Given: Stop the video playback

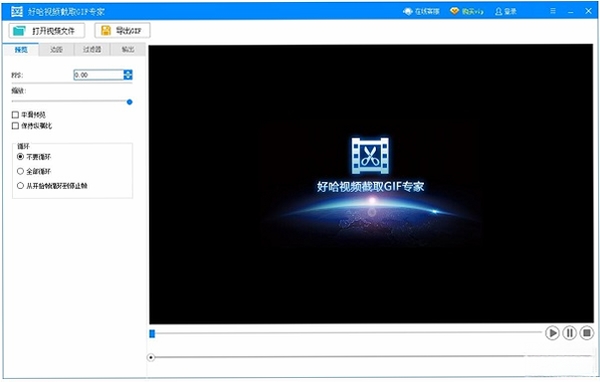Looking at the screenshot, I should (x=587, y=333).
